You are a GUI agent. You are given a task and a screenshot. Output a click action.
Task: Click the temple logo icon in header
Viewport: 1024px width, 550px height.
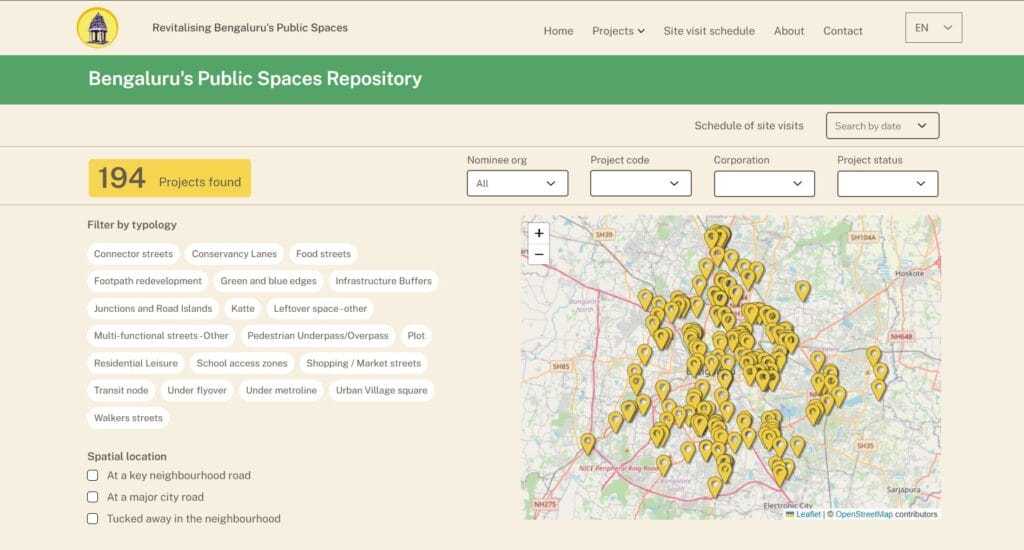click(x=97, y=28)
